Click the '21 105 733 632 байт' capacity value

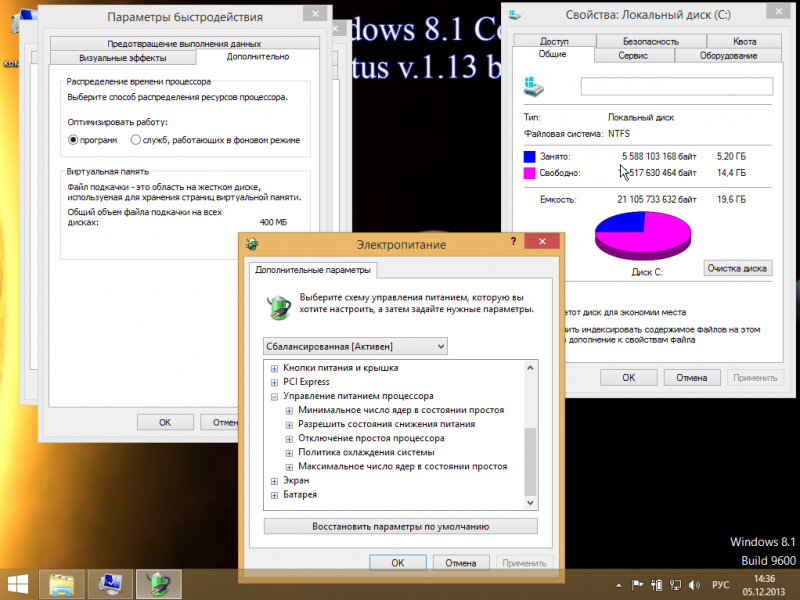[x=657, y=199]
